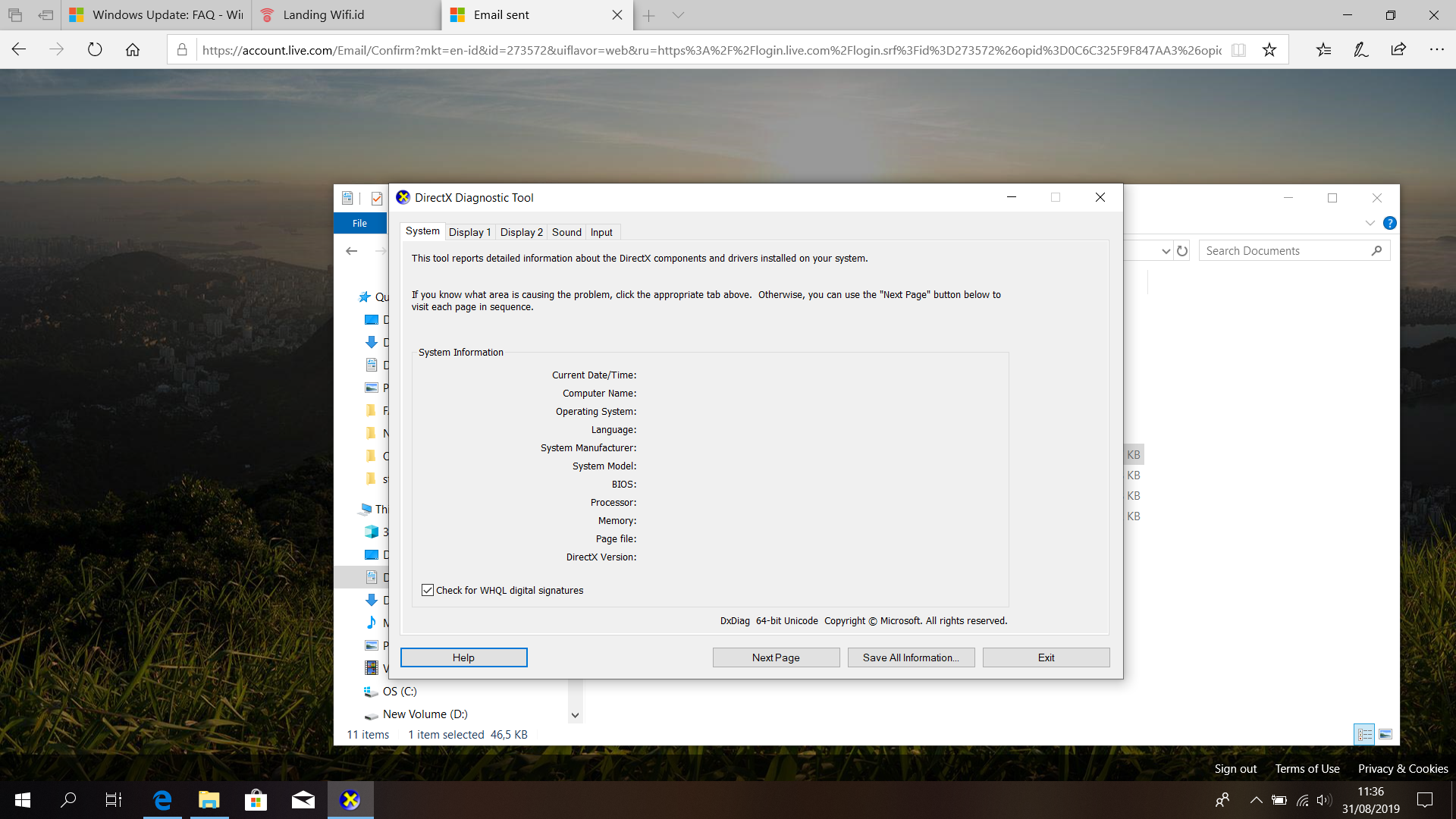Click the Next Page button

point(776,657)
